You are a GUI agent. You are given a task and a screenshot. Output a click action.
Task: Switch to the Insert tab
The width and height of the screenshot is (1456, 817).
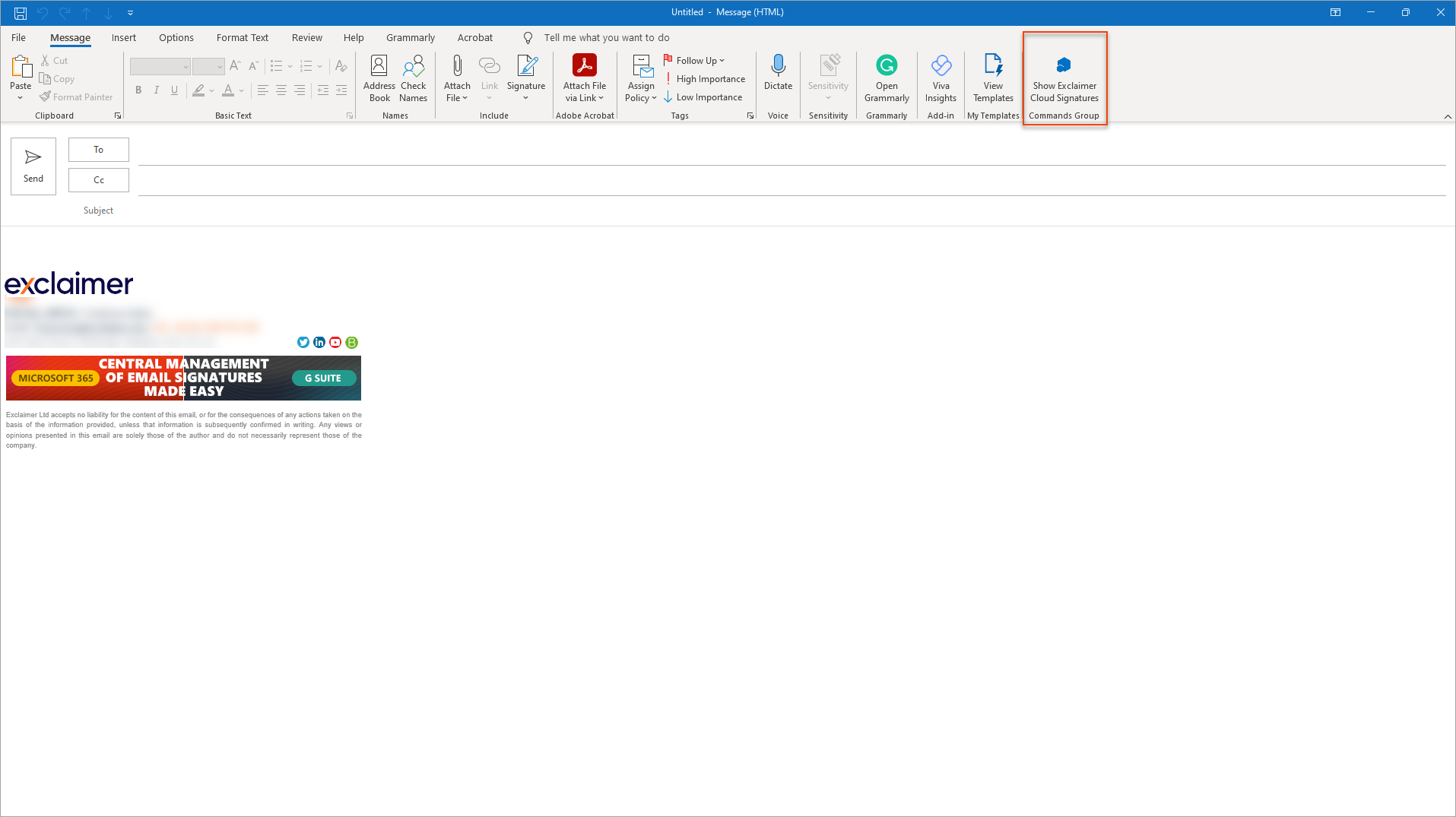(x=123, y=37)
